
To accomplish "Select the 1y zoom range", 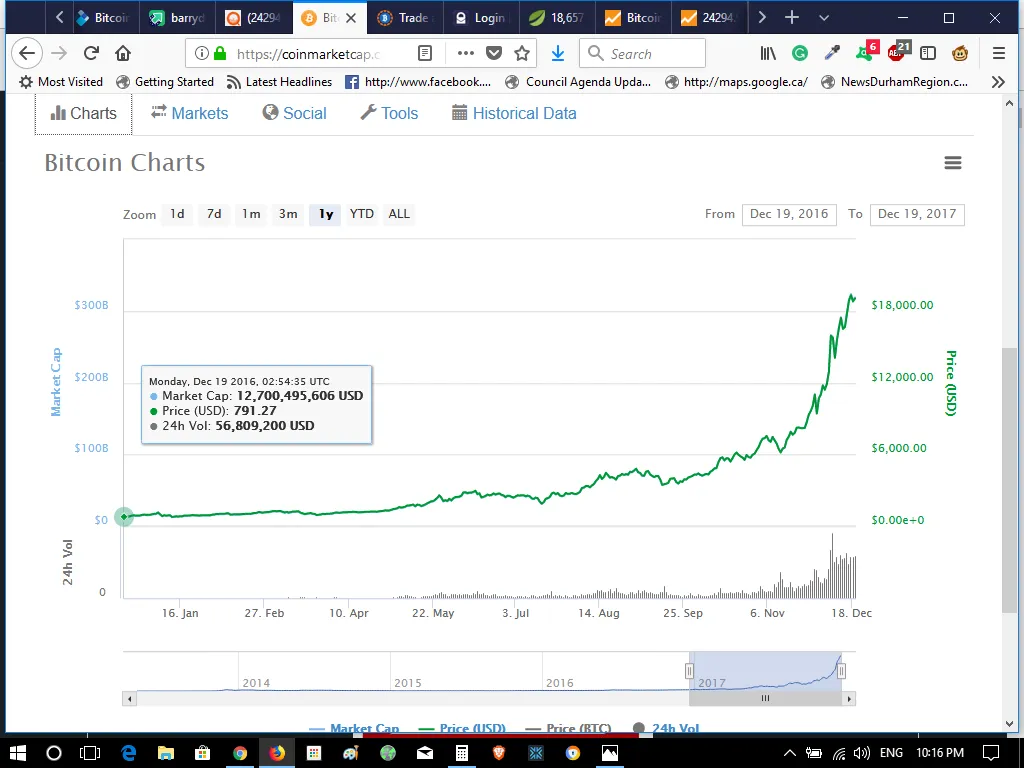I will (325, 214).
